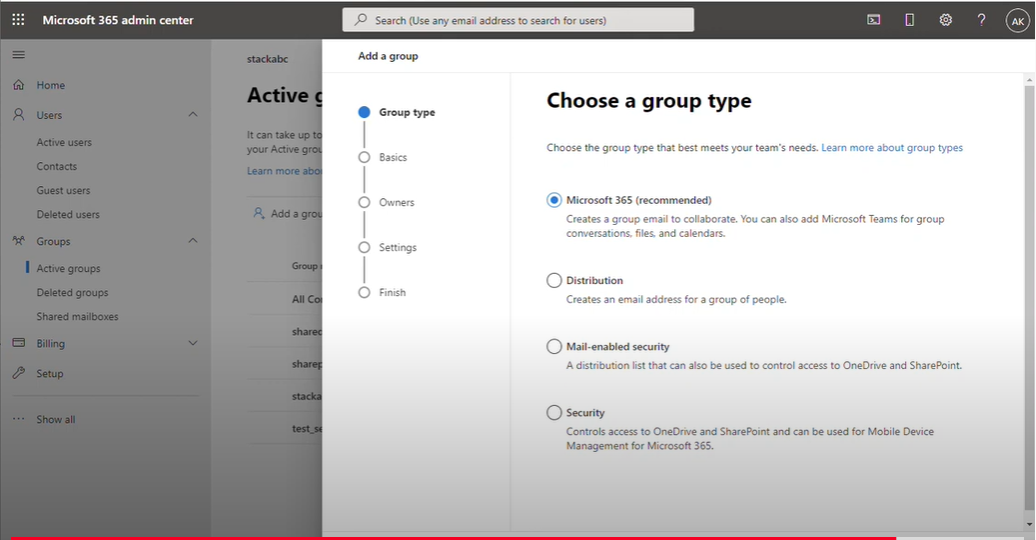Open Cloud Shell terminal icon in header

(x=873, y=20)
